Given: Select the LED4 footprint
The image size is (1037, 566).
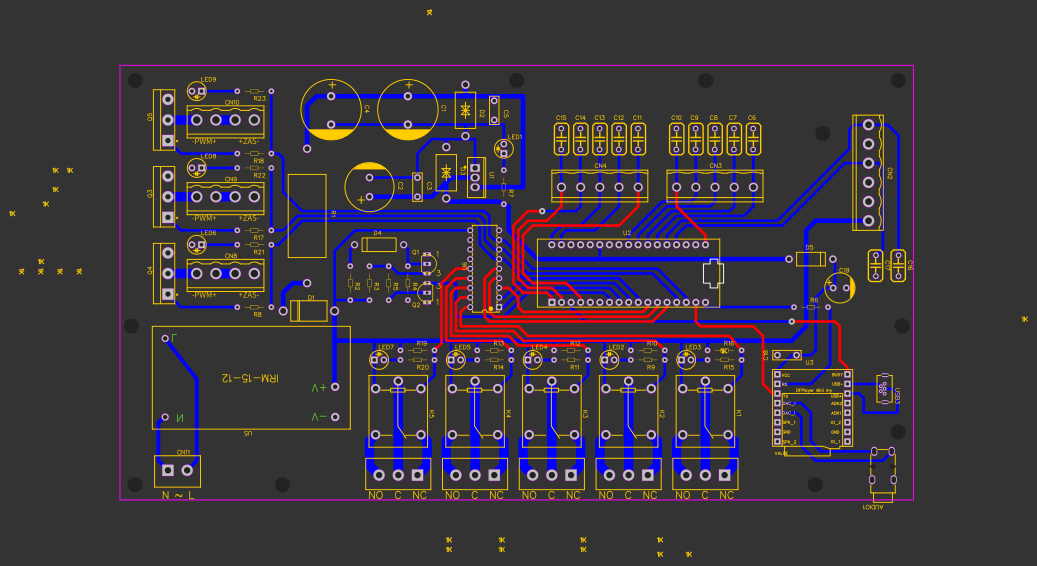Looking at the screenshot, I should (x=533, y=360).
